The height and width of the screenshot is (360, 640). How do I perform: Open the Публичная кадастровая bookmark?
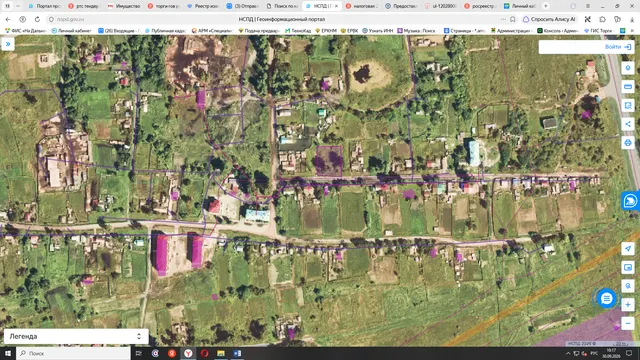(166, 31)
